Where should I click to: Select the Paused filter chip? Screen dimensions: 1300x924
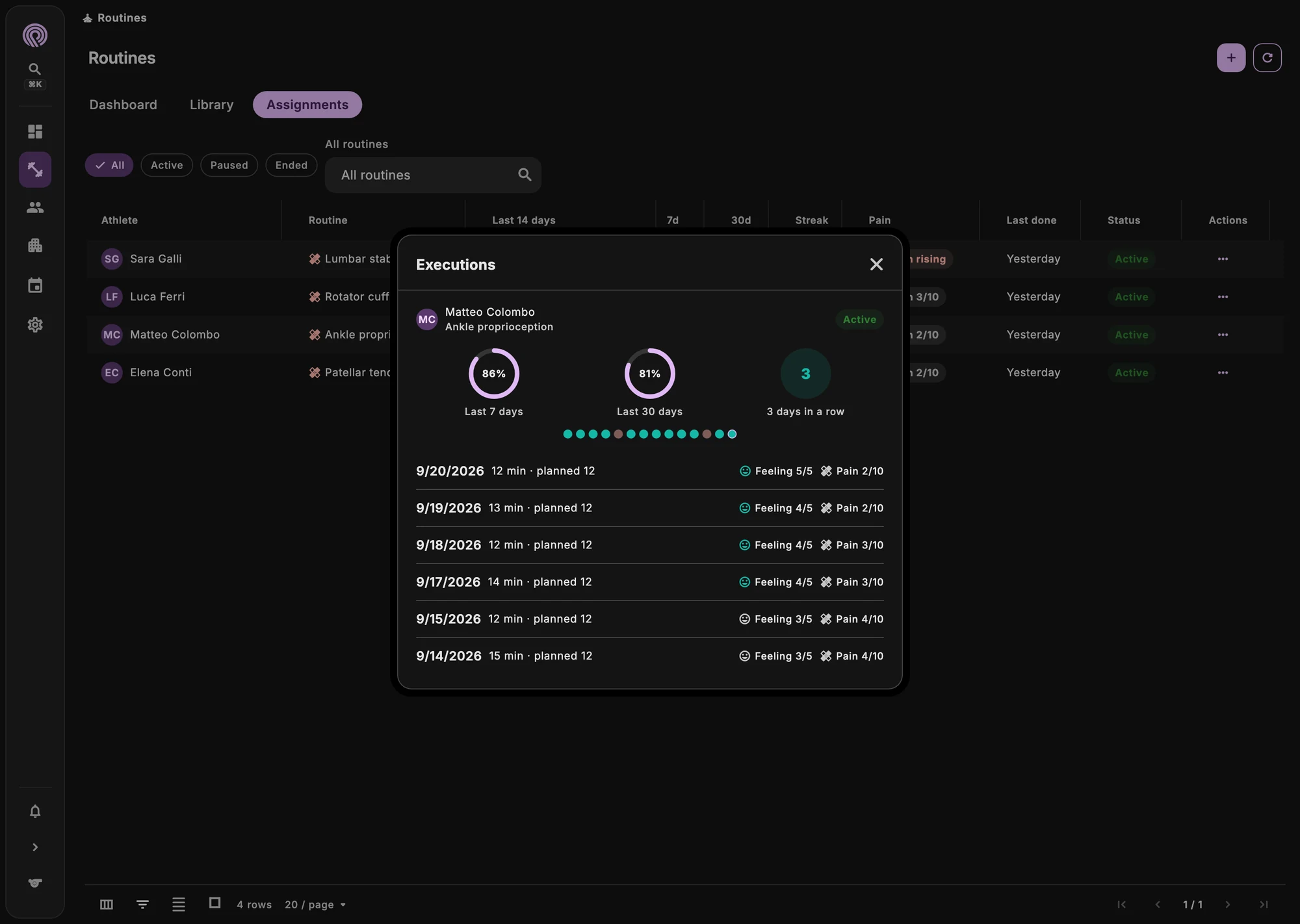point(229,165)
